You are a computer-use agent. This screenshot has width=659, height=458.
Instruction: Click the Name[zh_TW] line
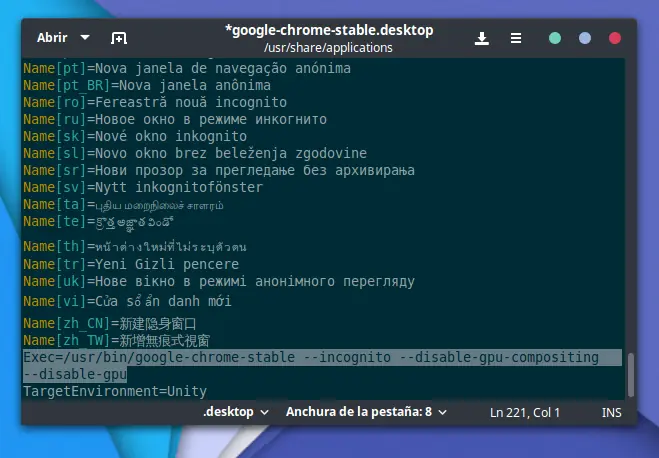pos(116,340)
